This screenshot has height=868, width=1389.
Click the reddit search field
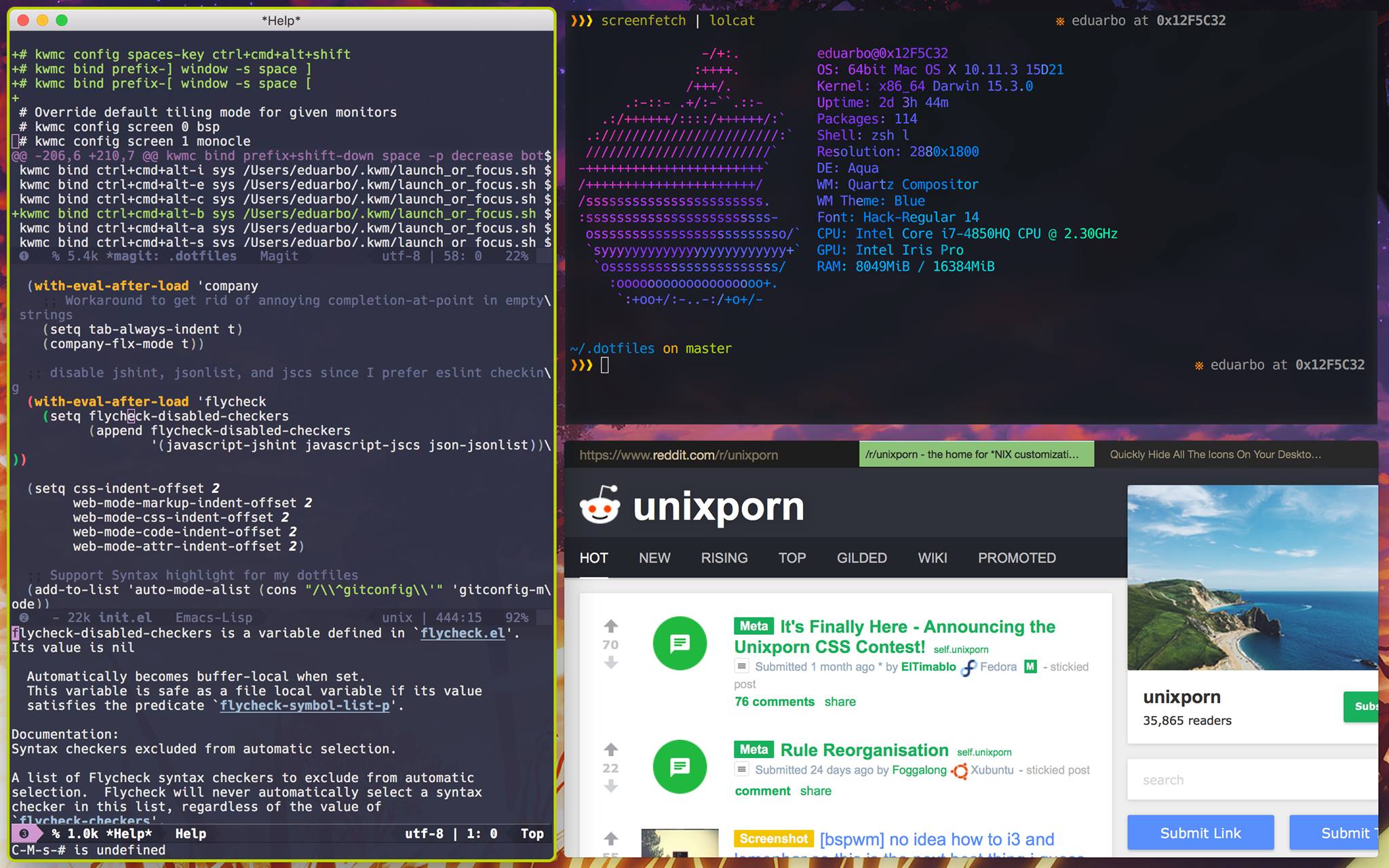point(1251,780)
